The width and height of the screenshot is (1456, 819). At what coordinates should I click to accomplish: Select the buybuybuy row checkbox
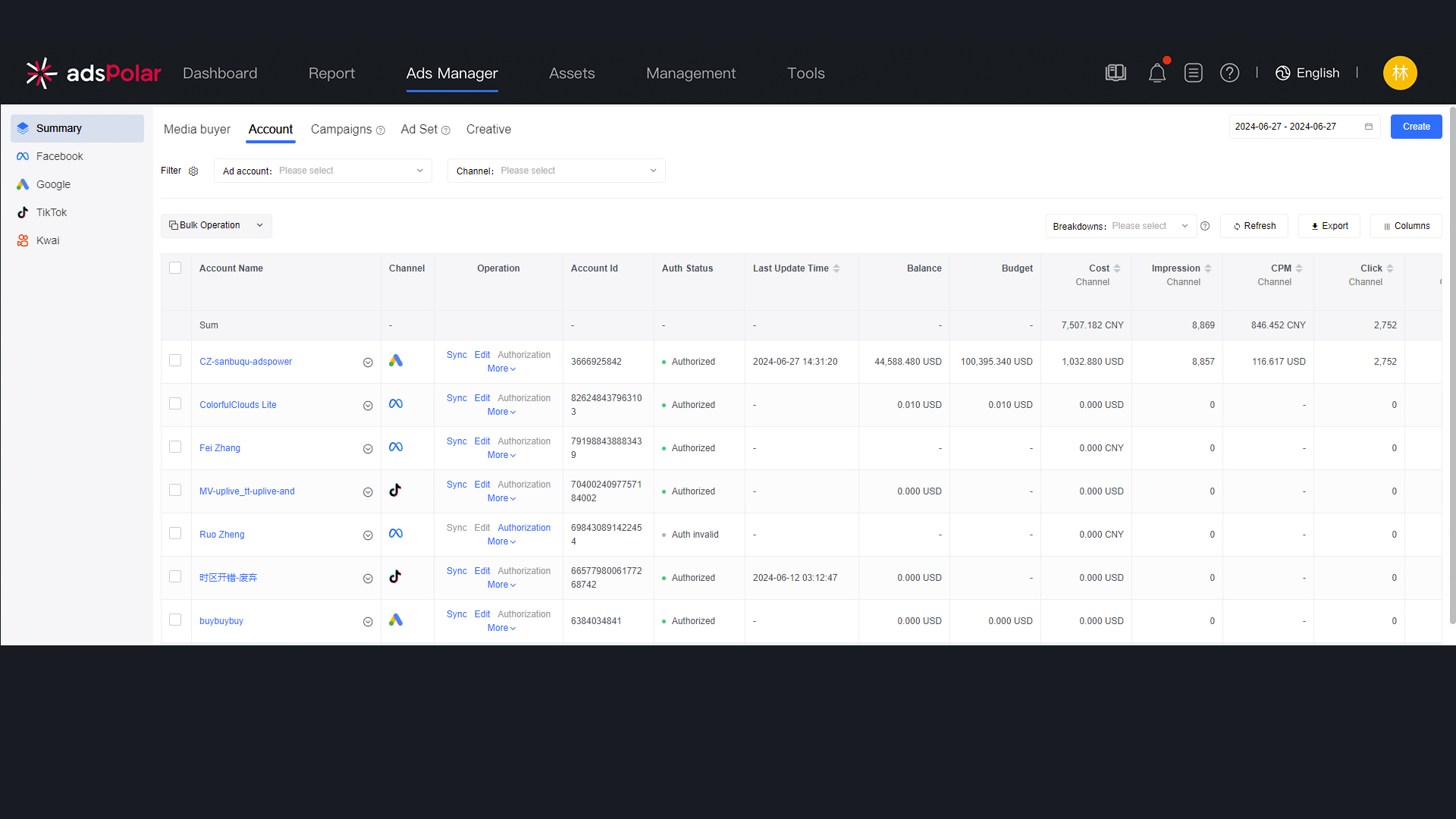(175, 620)
